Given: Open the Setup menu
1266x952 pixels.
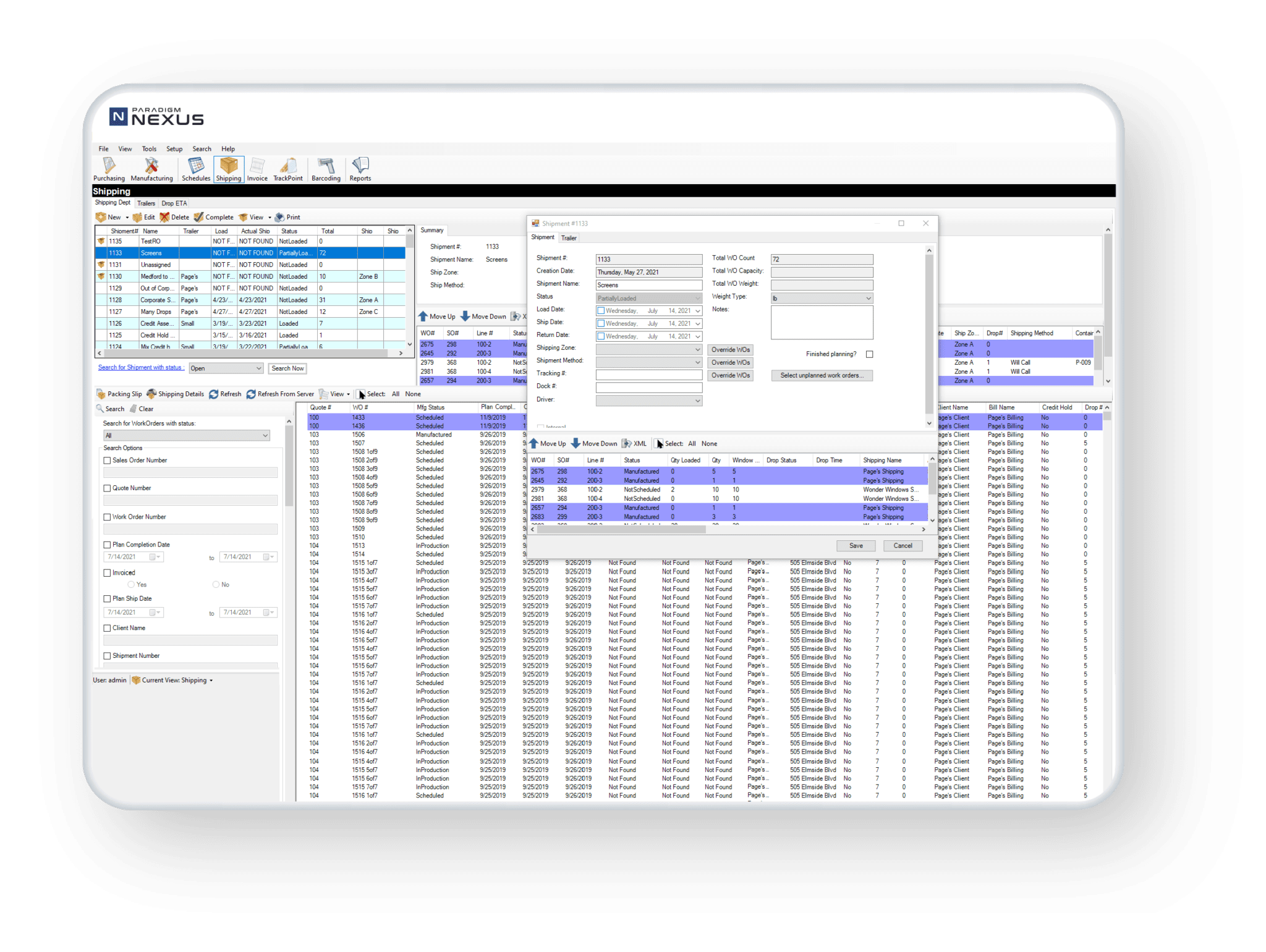Looking at the screenshot, I should coord(174,148).
